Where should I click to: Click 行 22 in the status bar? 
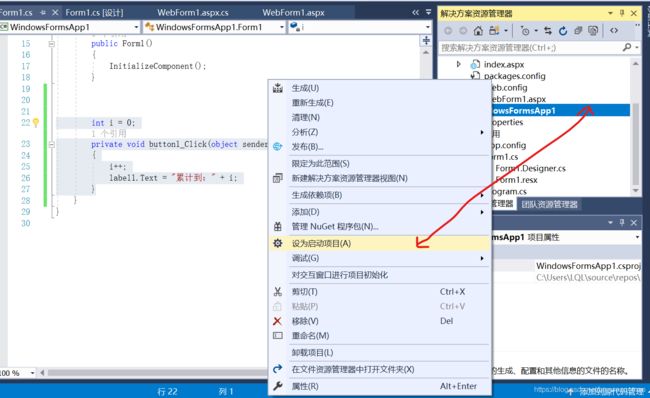tap(167, 391)
